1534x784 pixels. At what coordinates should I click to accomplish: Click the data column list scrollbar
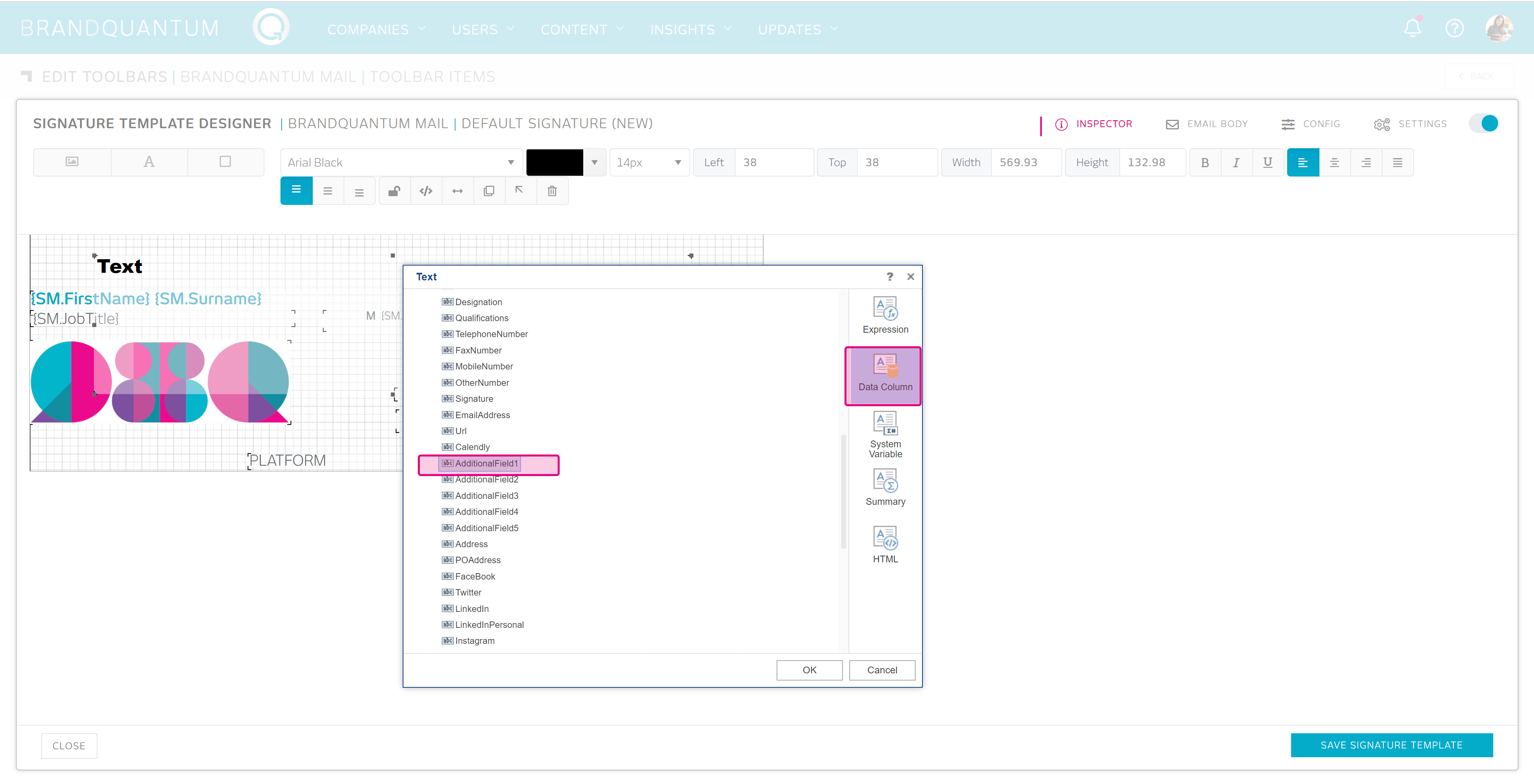(843, 491)
